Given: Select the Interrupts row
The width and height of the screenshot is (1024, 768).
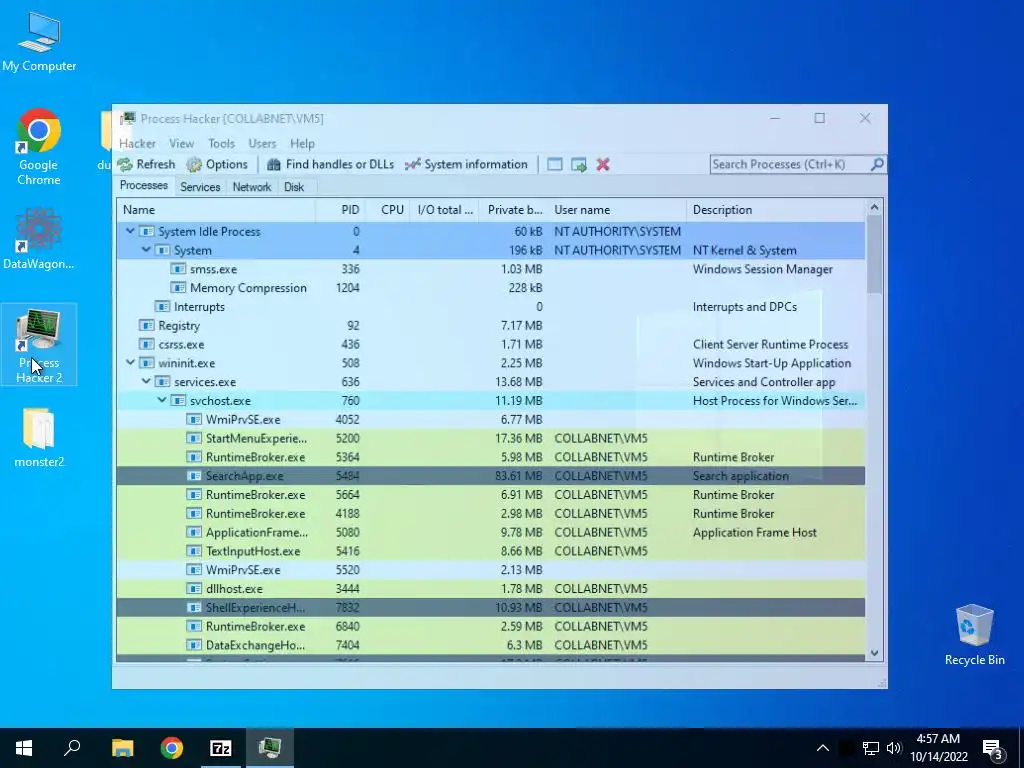Looking at the screenshot, I should [490, 307].
